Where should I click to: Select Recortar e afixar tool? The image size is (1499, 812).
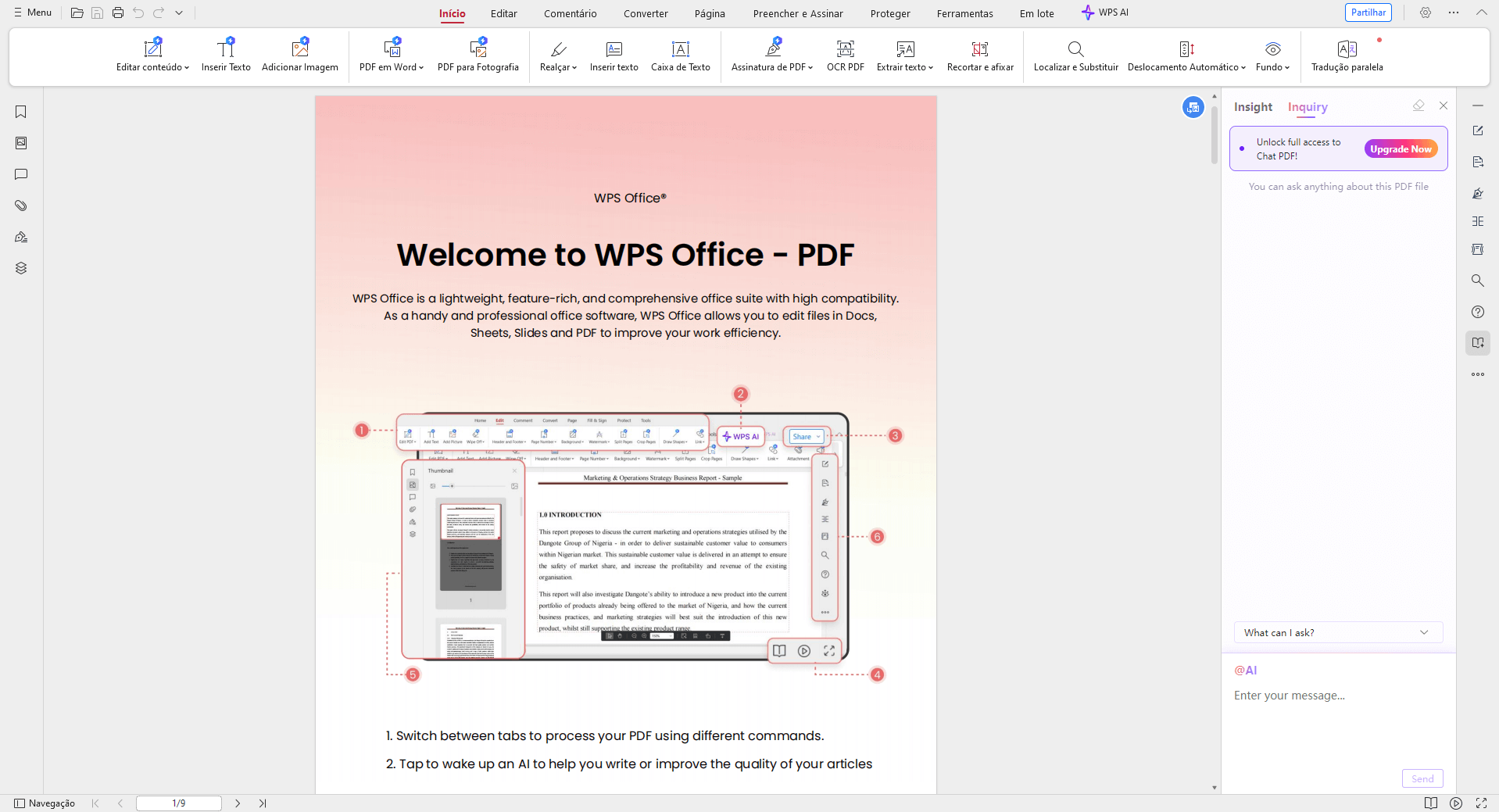pyautogui.click(x=980, y=55)
